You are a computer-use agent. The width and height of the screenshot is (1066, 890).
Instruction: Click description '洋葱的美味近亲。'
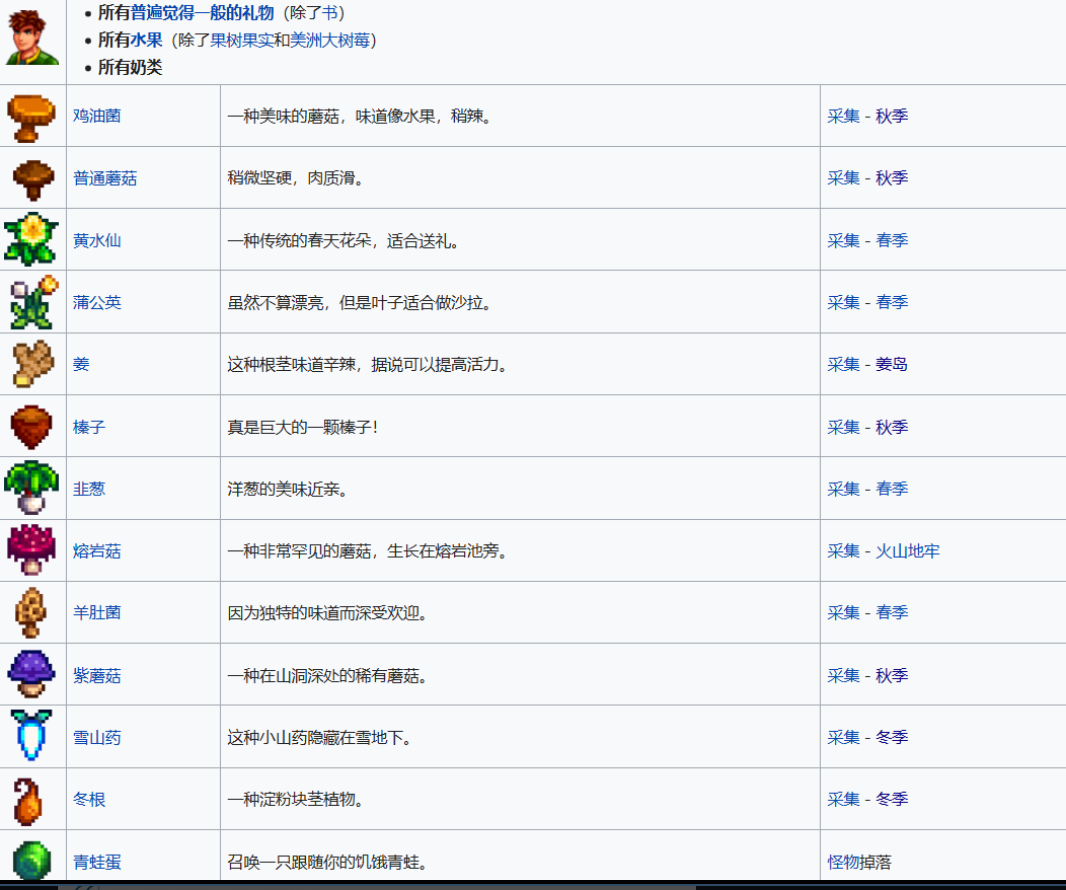tap(287, 489)
